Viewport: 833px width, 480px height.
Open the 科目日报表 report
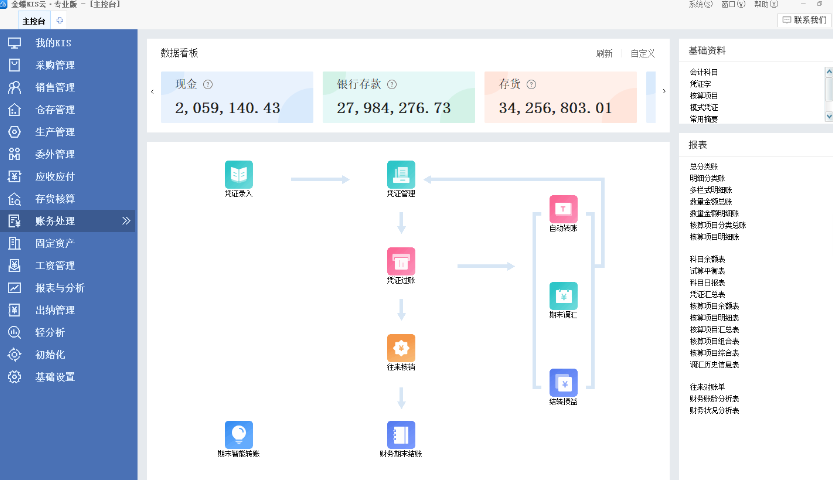tap(707, 282)
